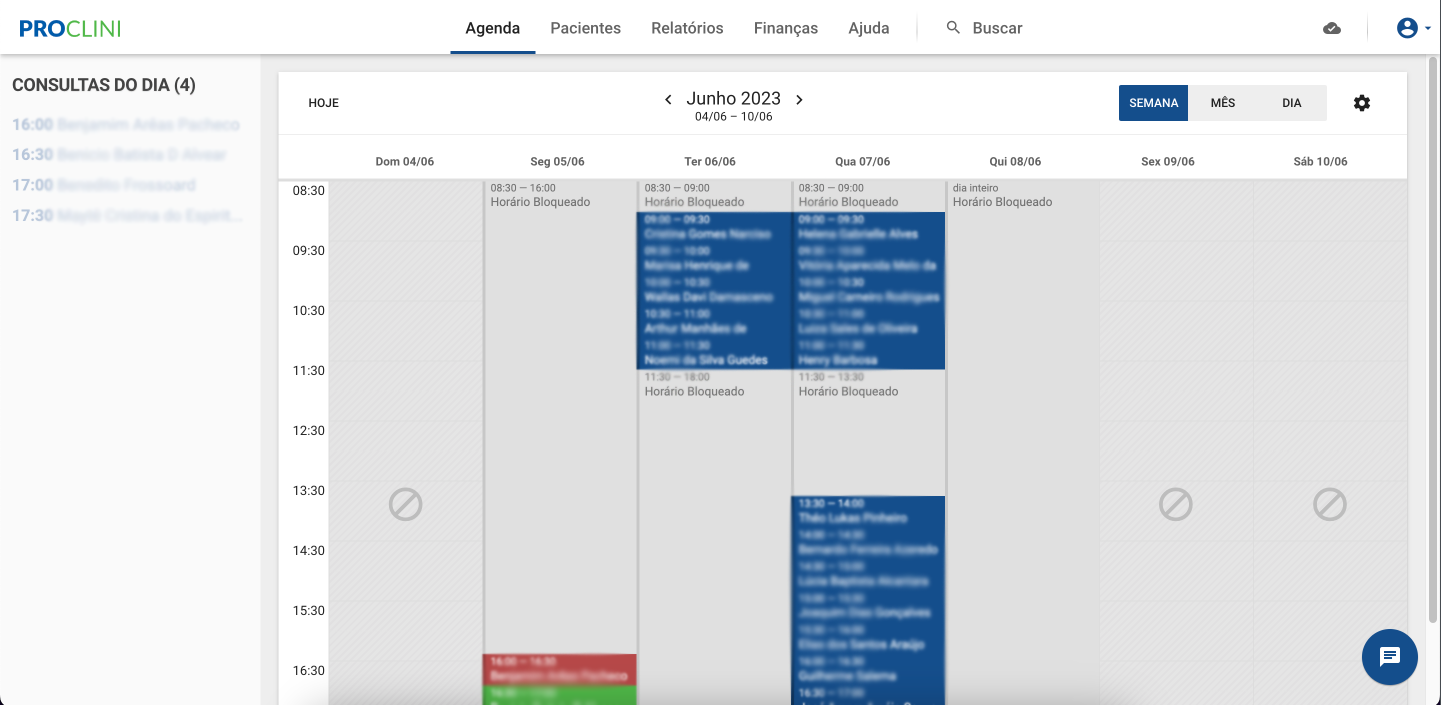Click the HOJE button
Viewport: 1441px width, 705px height.
(x=324, y=102)
